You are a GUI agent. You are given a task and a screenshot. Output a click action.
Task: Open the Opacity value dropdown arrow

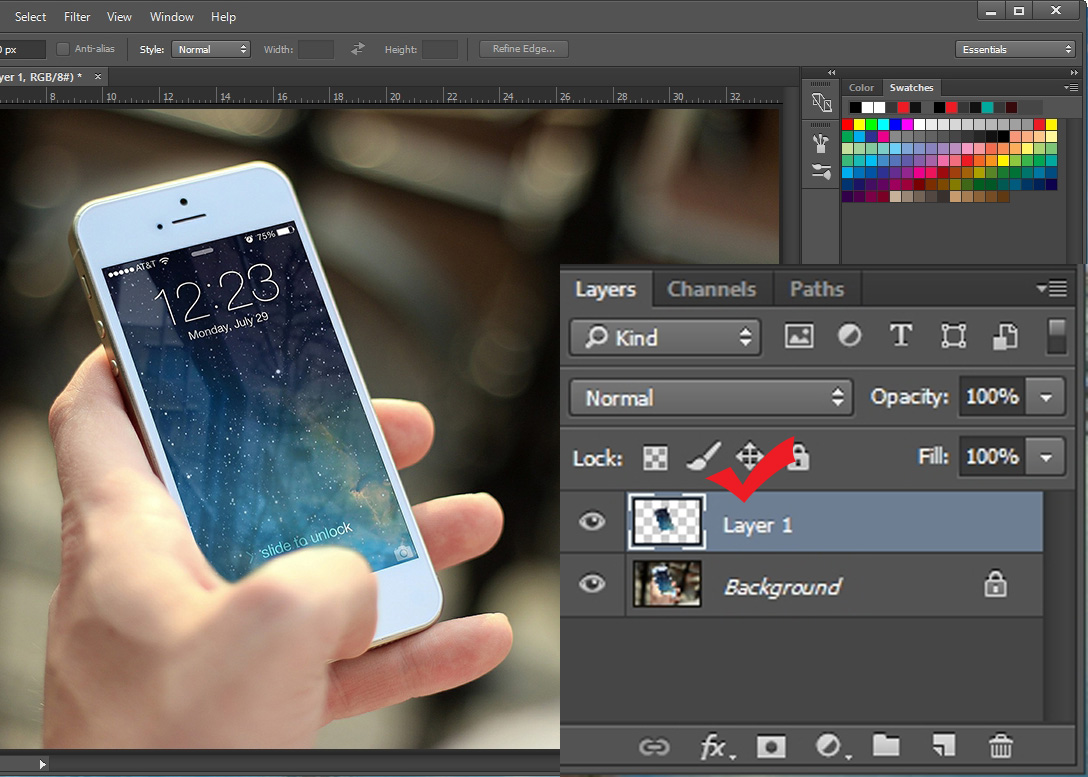(1046, 397)
